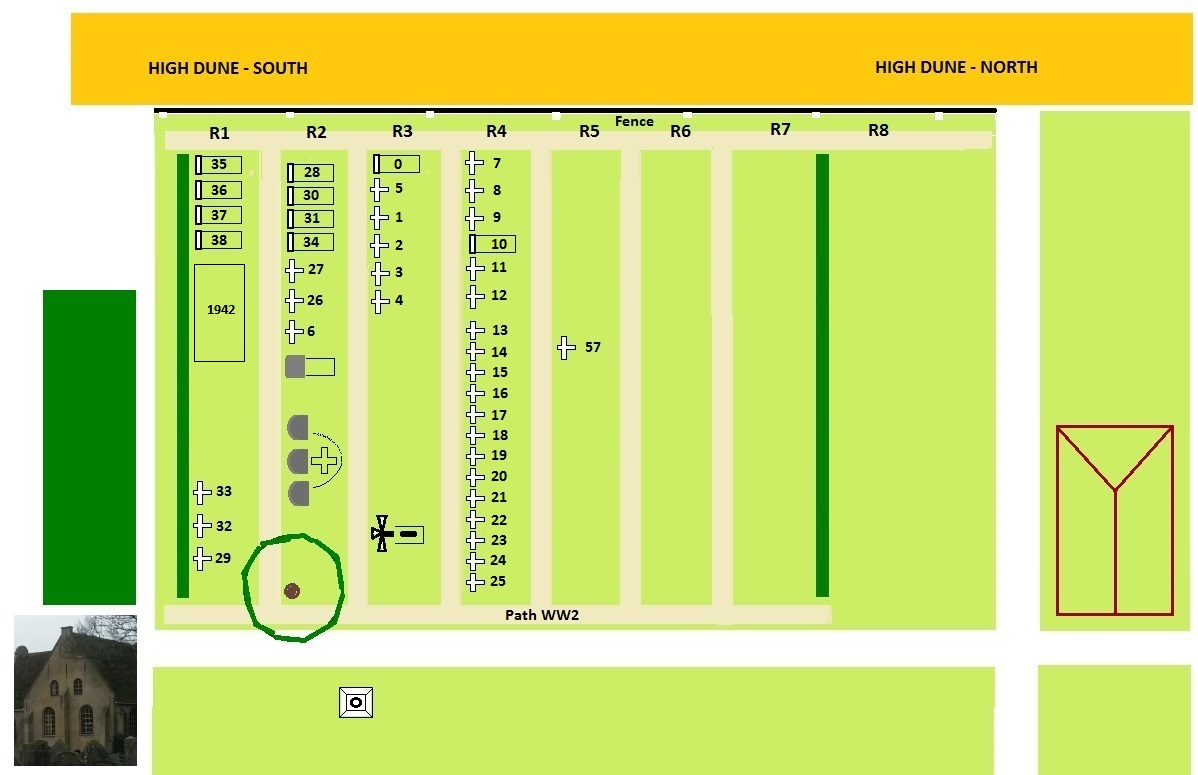Open the church photo thumbnail
Viewport: 1198px width, 775px height.
pyautogui.click(x=75, y=690)
